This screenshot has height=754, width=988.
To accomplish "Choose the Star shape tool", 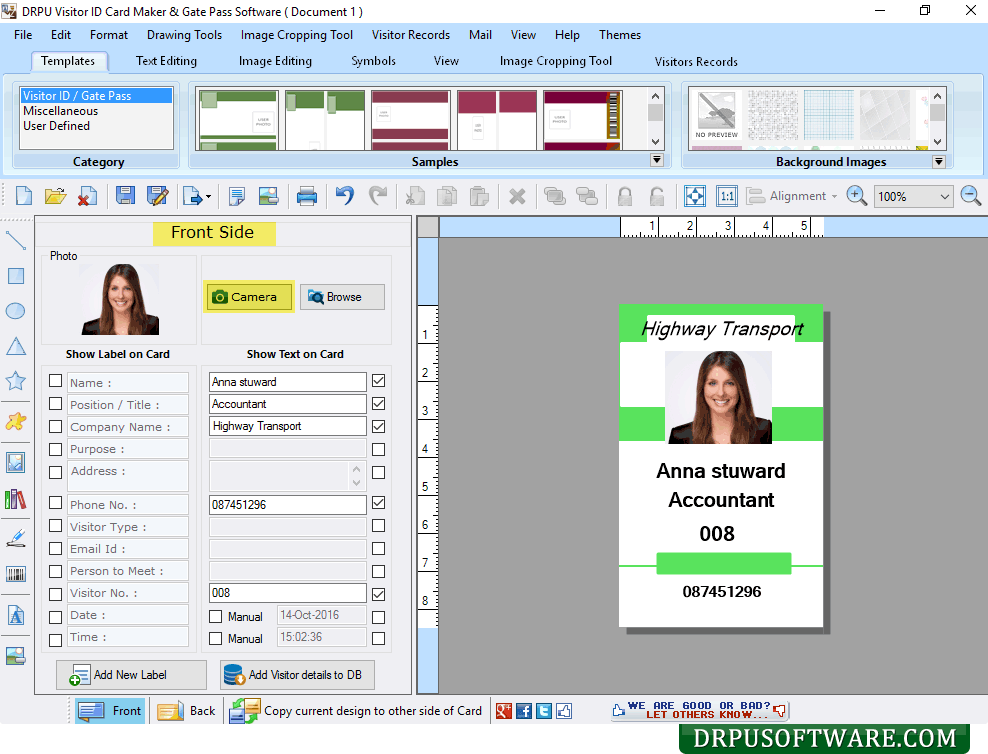I will pos(16,380).
